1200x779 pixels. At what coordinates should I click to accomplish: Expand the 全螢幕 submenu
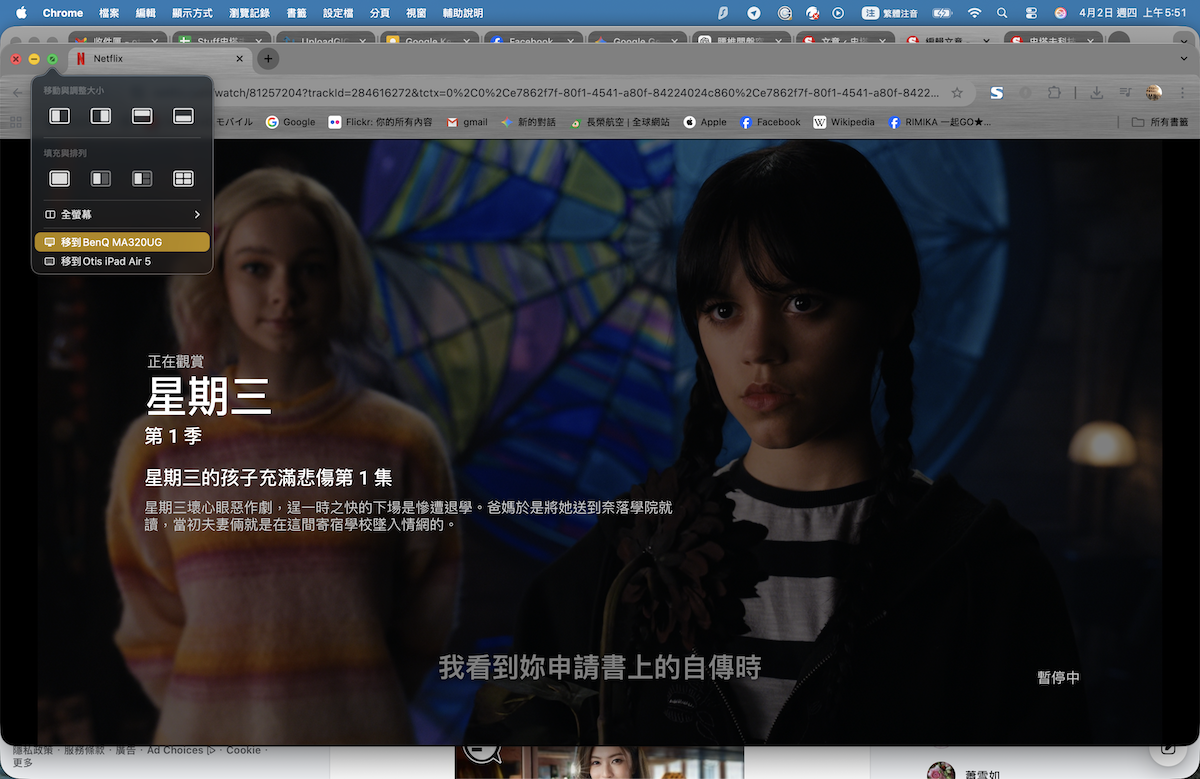tap(122, 215)
